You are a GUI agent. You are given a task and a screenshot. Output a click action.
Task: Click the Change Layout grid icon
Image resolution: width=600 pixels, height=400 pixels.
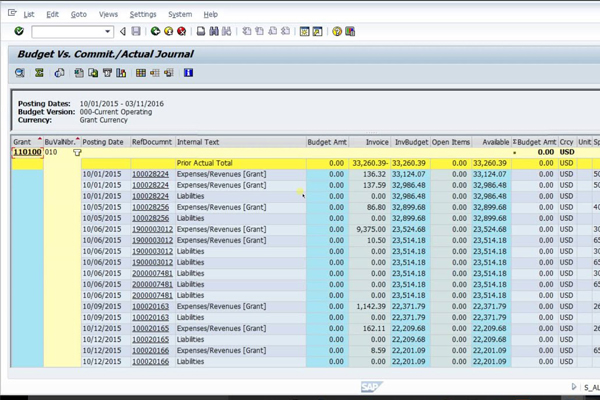click(x=141, y=73)
